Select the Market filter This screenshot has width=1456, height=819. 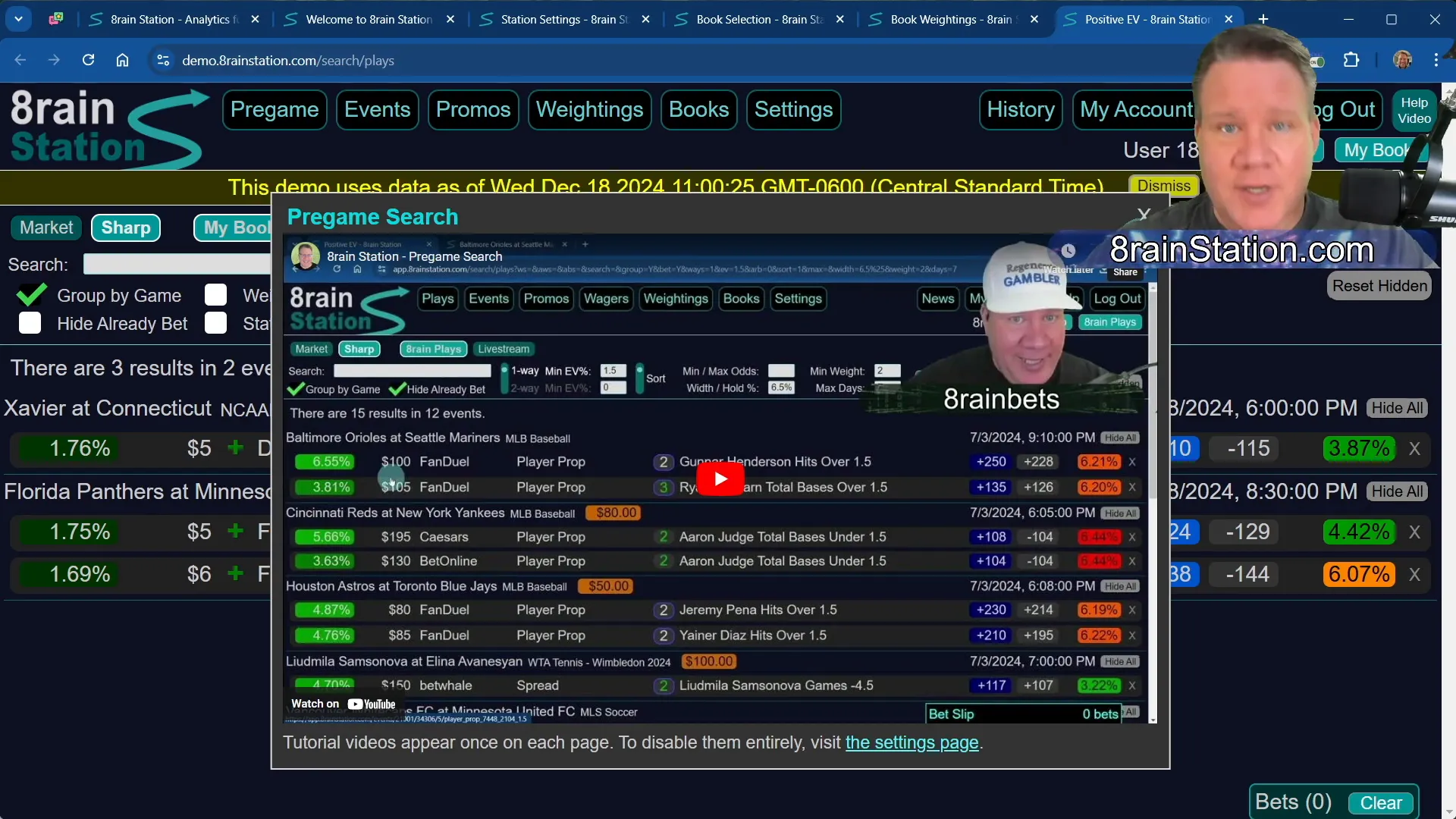click(x=46, y=227)
